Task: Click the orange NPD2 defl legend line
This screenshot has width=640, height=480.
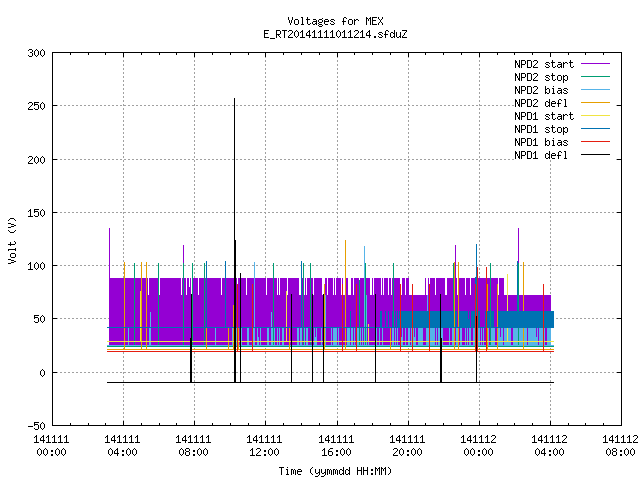Action: (596, 103)
